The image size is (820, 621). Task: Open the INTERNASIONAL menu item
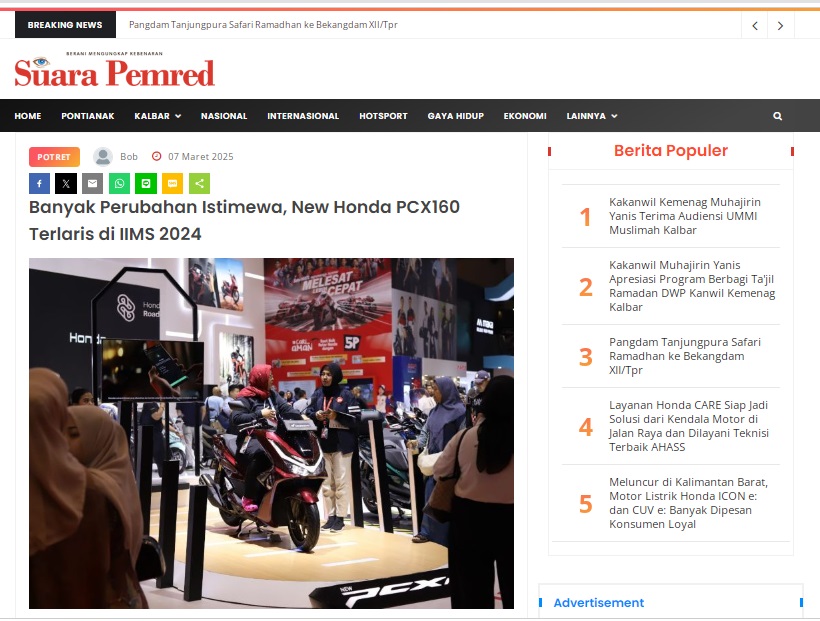[x=303, y=116]
